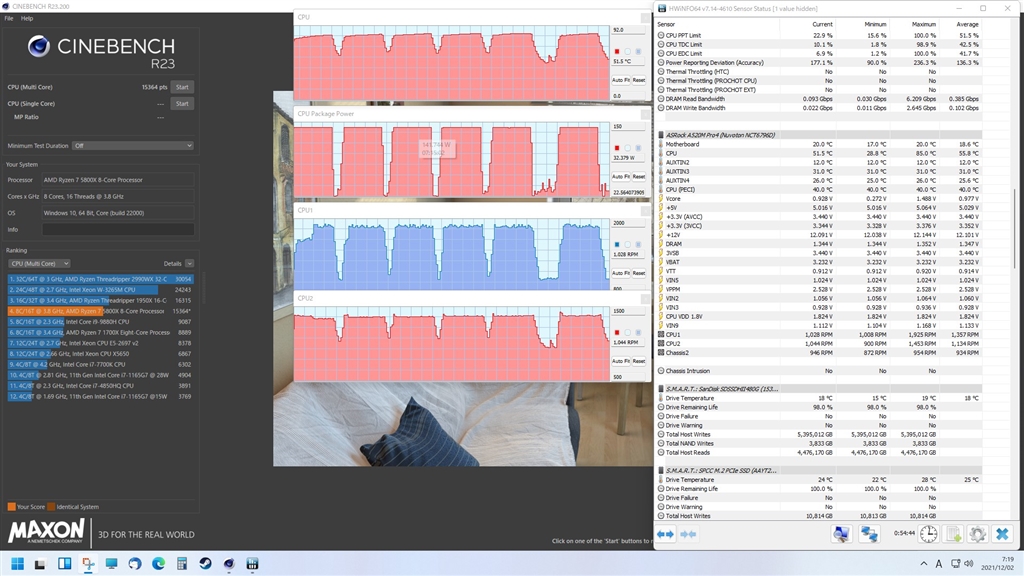1024x576 pixels.
Task: Select ranking row Intel Core i7-4850HQ
Action: [100, 385]
